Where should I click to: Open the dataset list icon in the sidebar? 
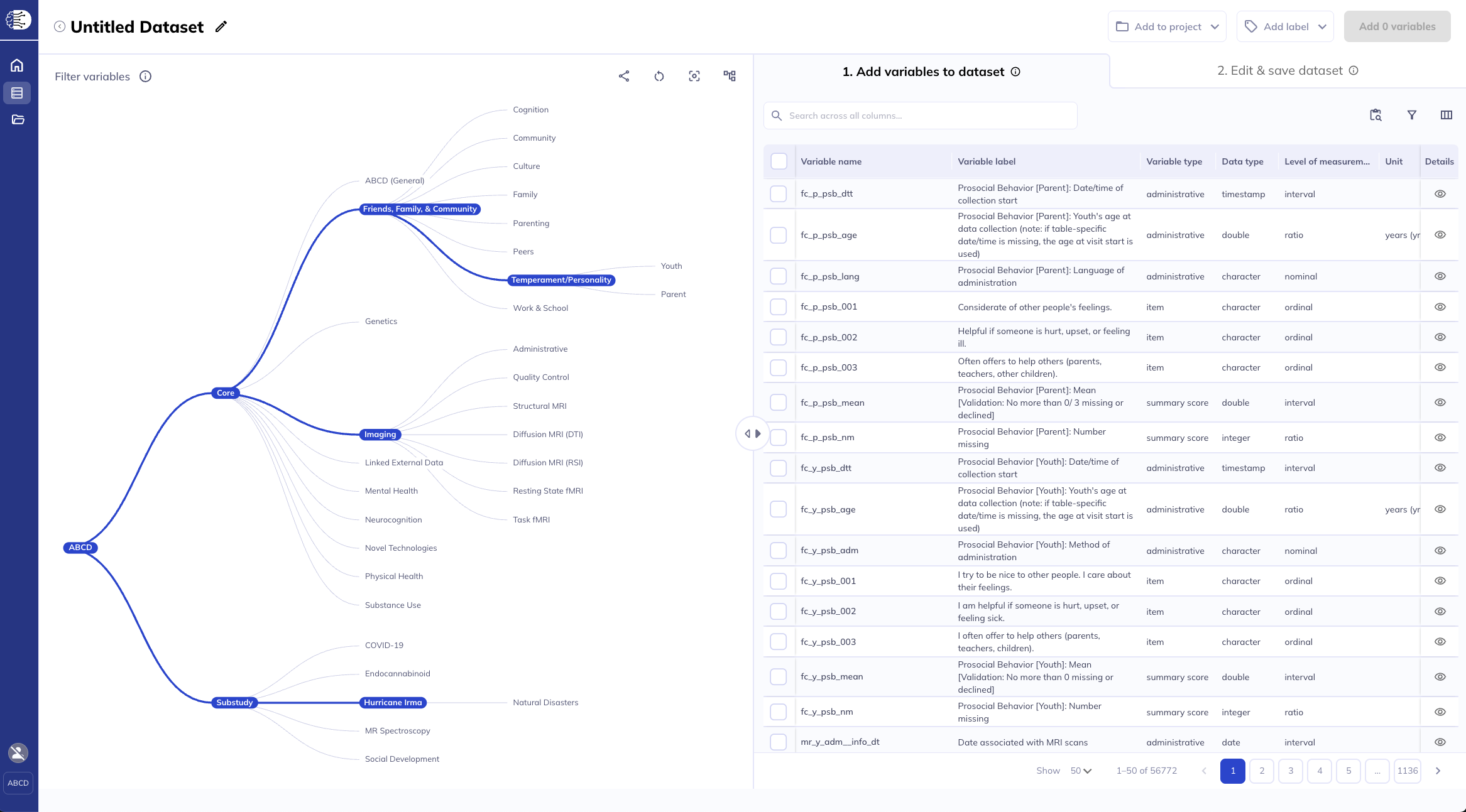coord(18,93)
